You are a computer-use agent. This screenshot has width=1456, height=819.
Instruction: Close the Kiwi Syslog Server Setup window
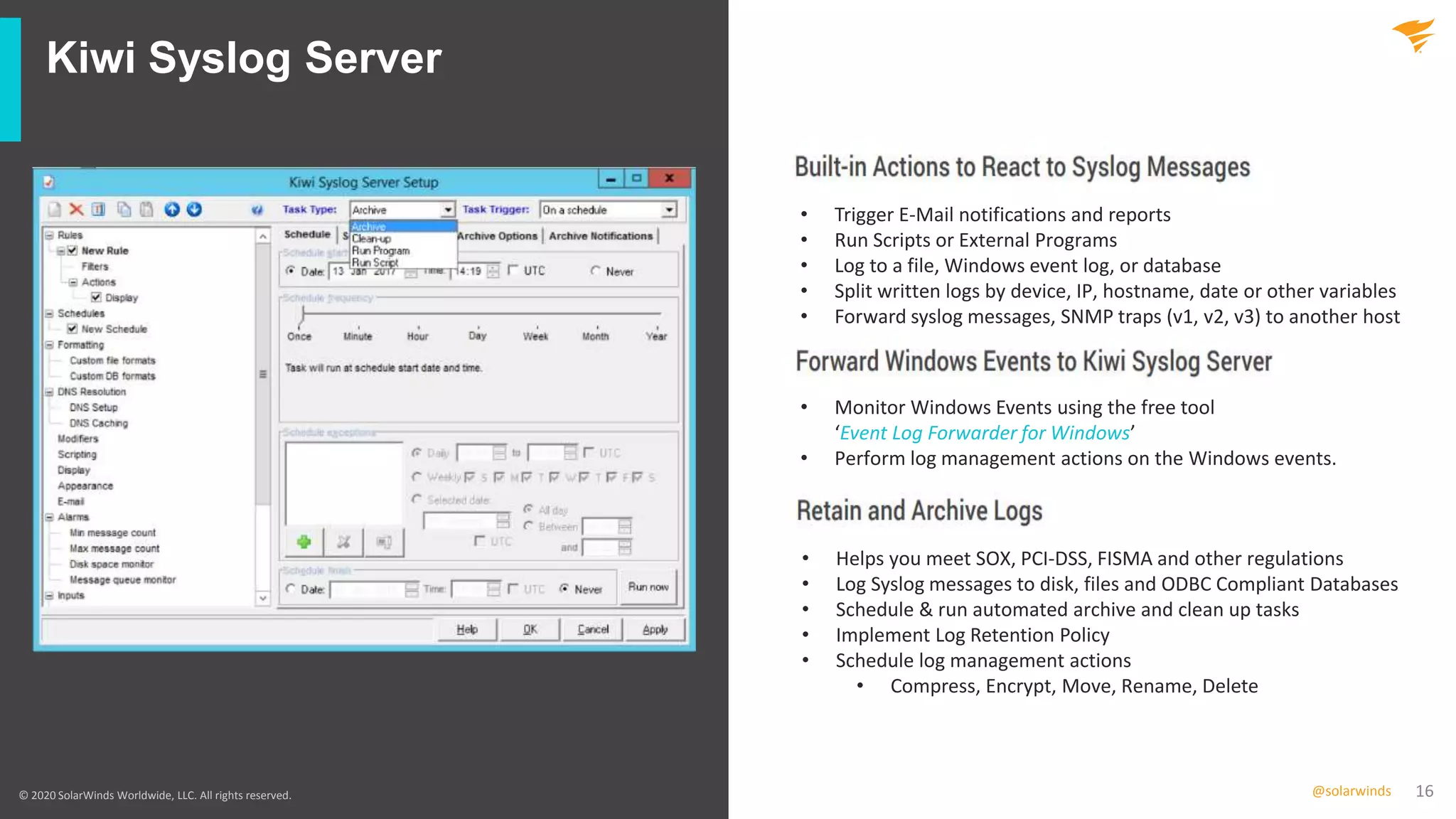669,178
